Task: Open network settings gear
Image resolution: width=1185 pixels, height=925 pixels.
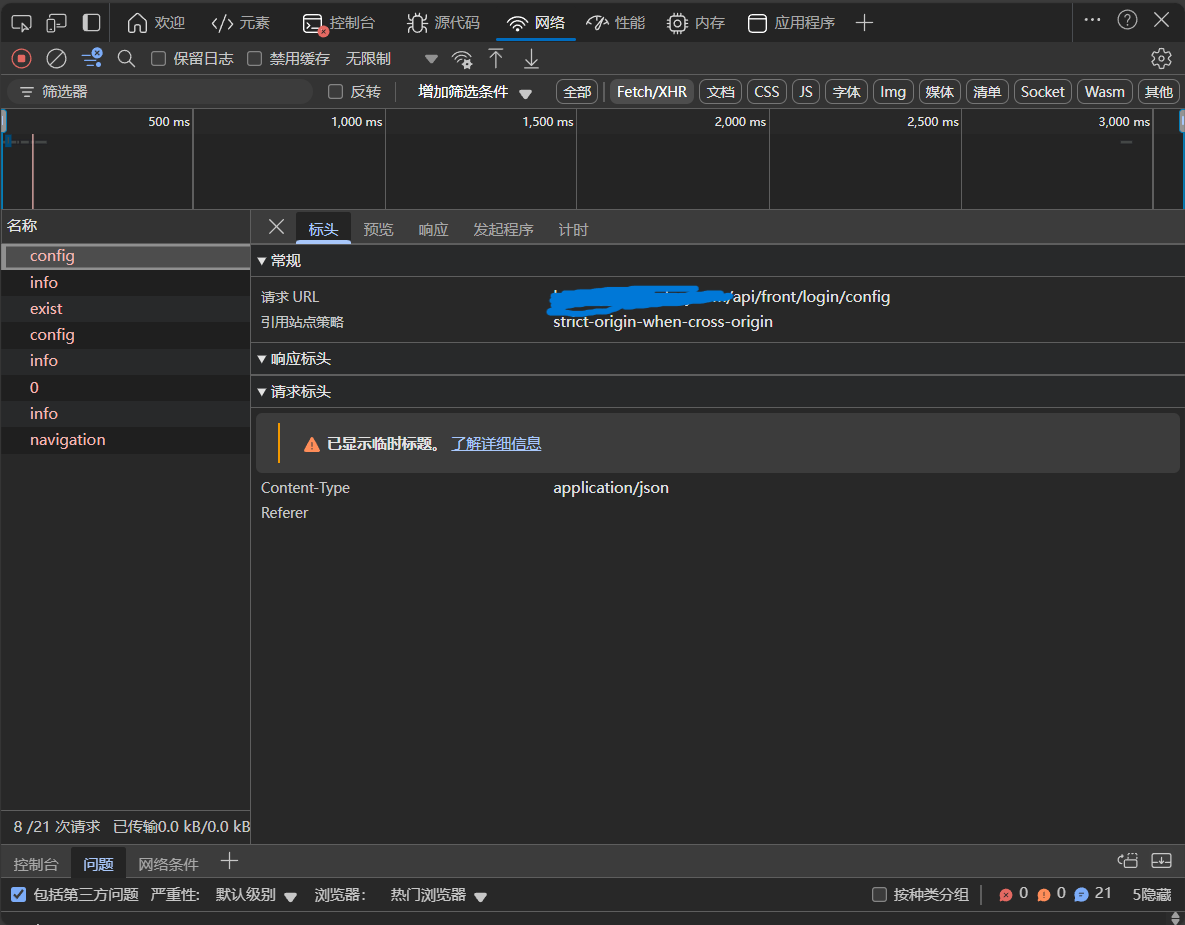Action: [1161, 58]
